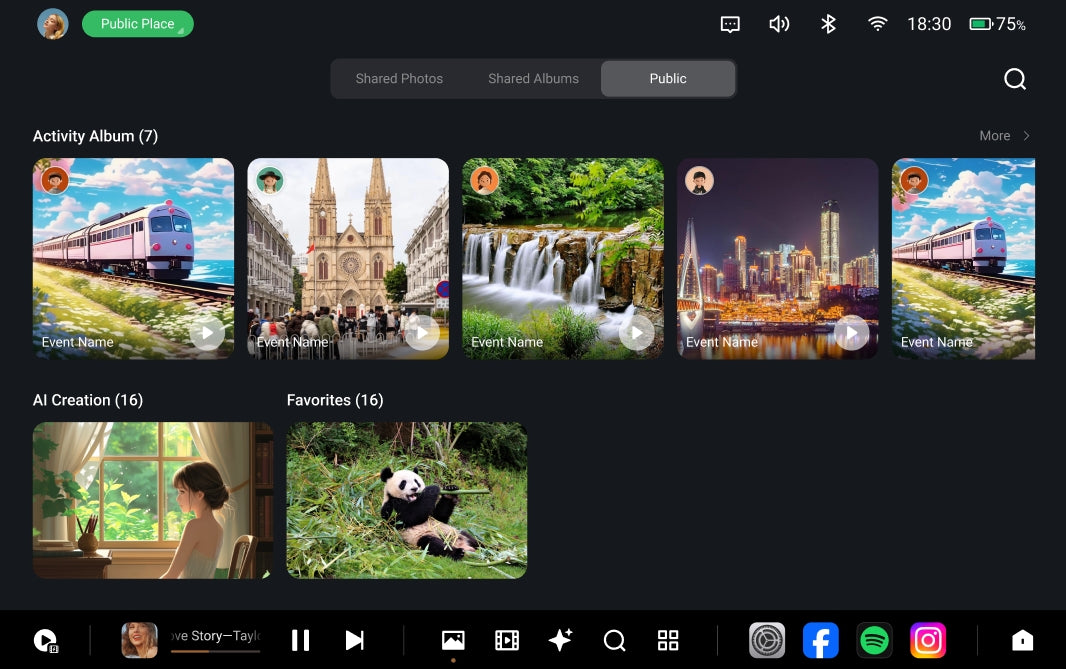
Task: Click owner avatar on cathedral album
Action: [269, 180]
